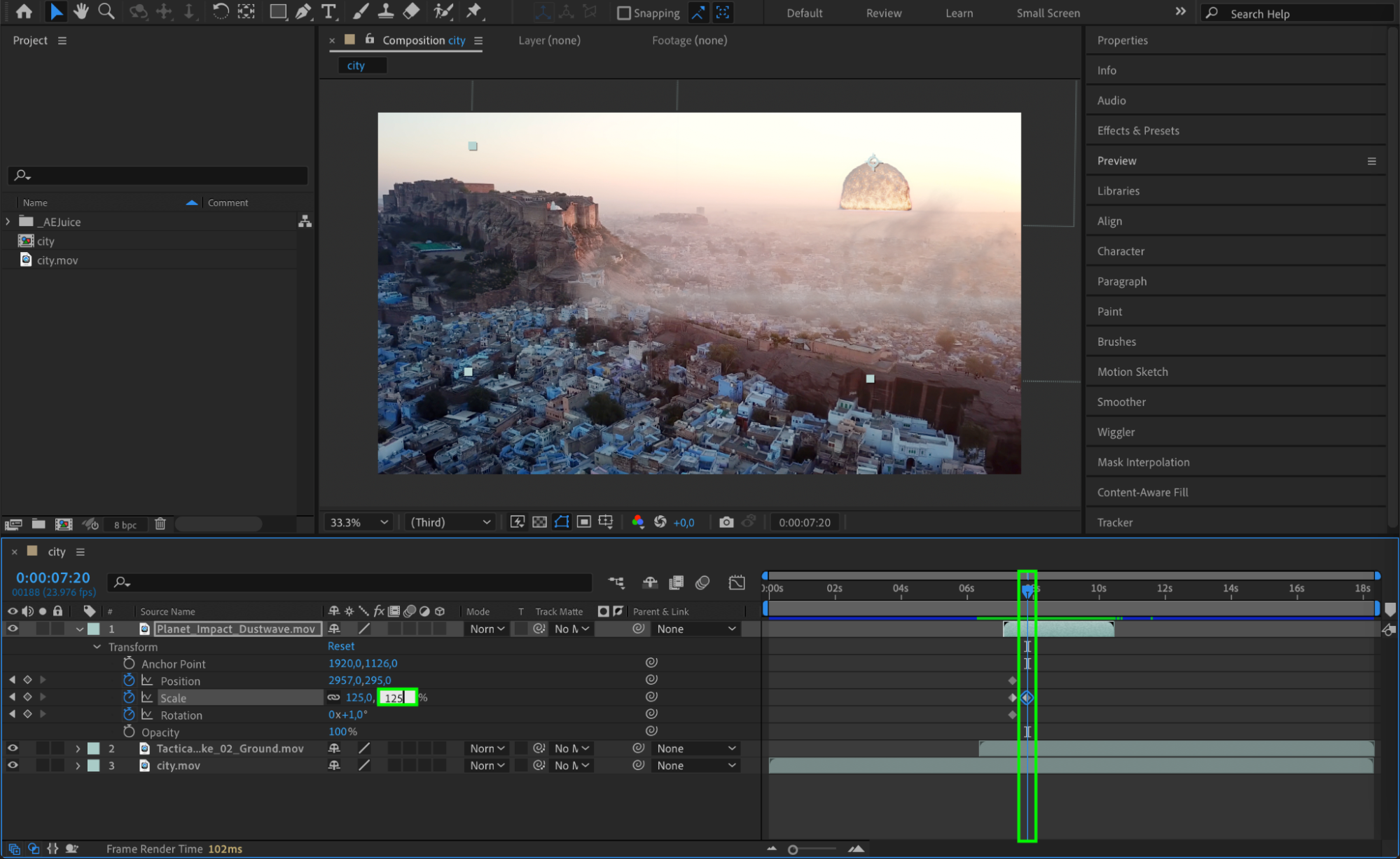Take snapshot with camera icon
This screenshot has height=859, width=1400.
click(726, 522)
